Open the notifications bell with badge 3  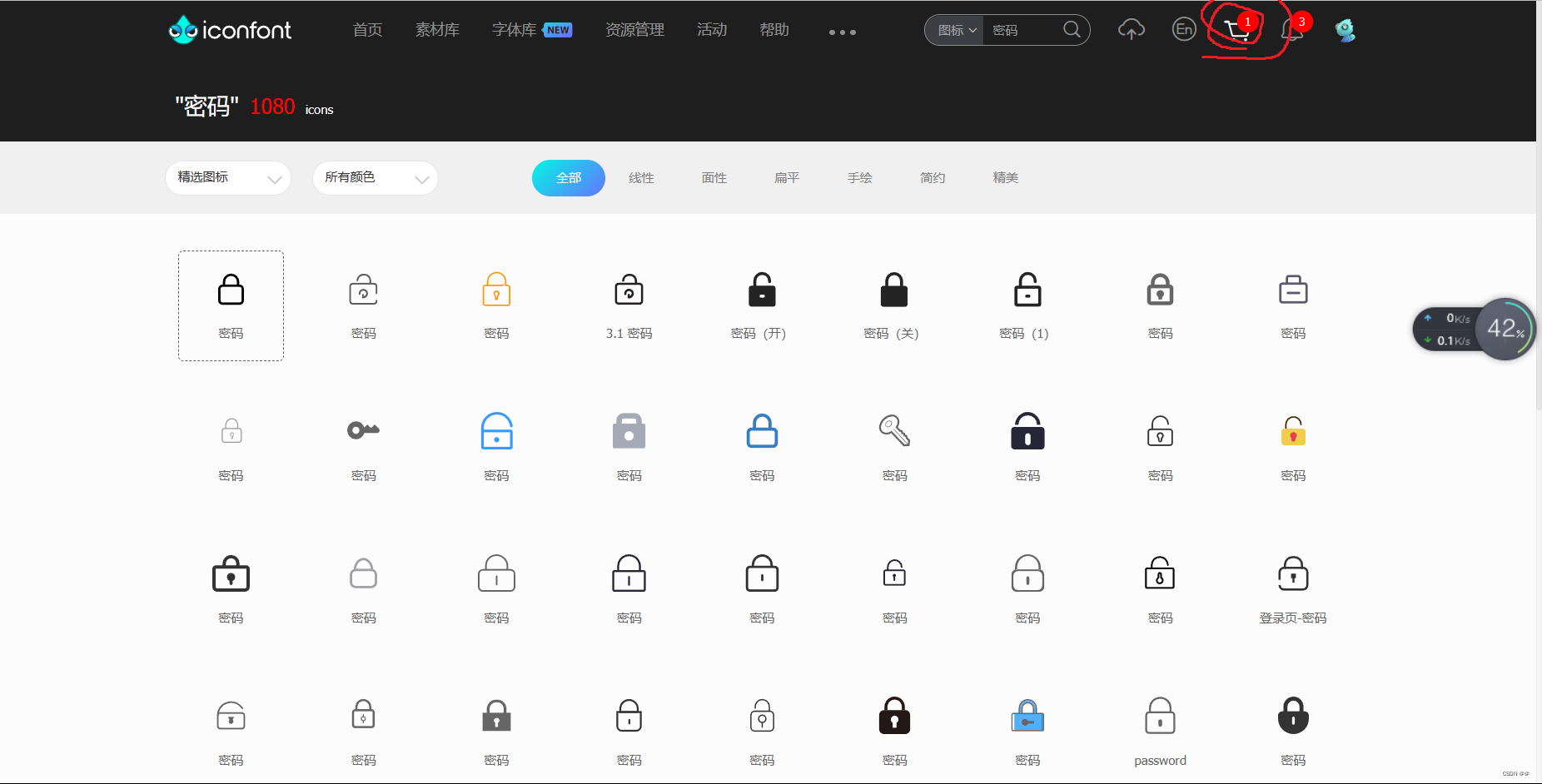tap(1292, 30)
